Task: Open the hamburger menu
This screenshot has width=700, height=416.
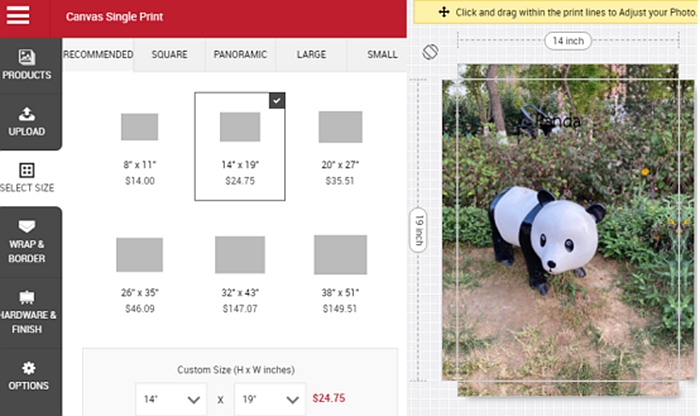Action: tap(18, 15)
